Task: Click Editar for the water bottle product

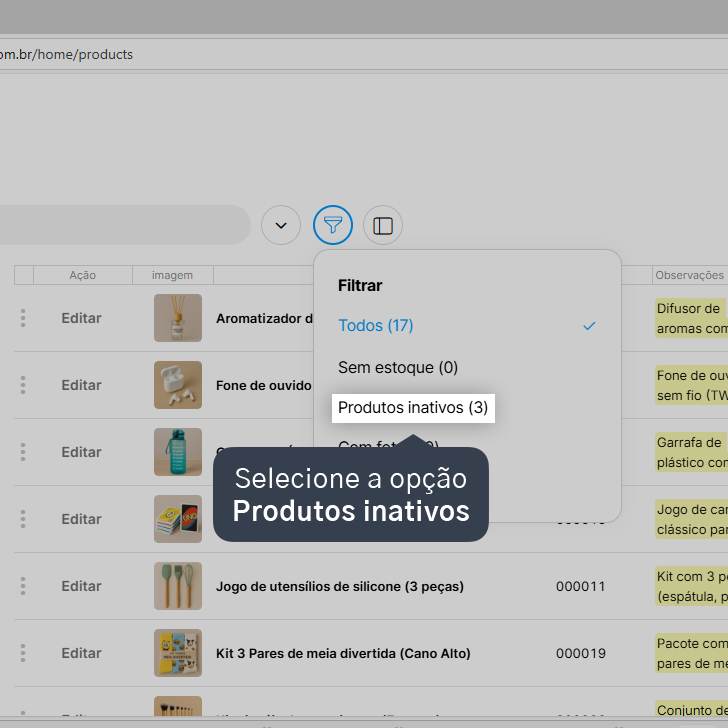Action: coord(82,452)
